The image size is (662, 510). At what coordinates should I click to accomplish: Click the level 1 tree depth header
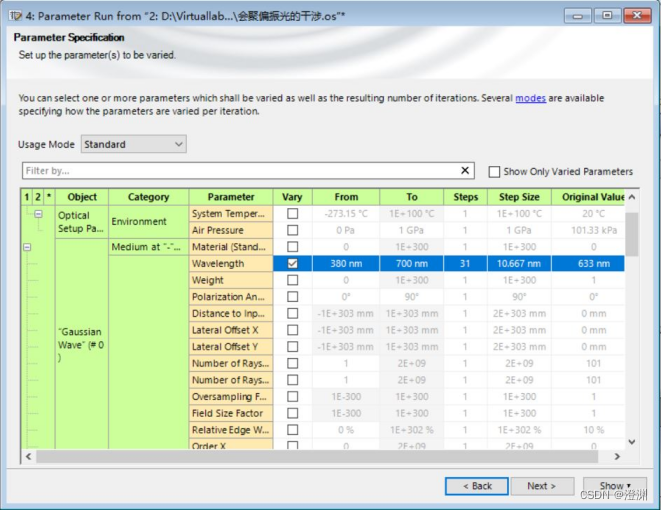point(26,197)
